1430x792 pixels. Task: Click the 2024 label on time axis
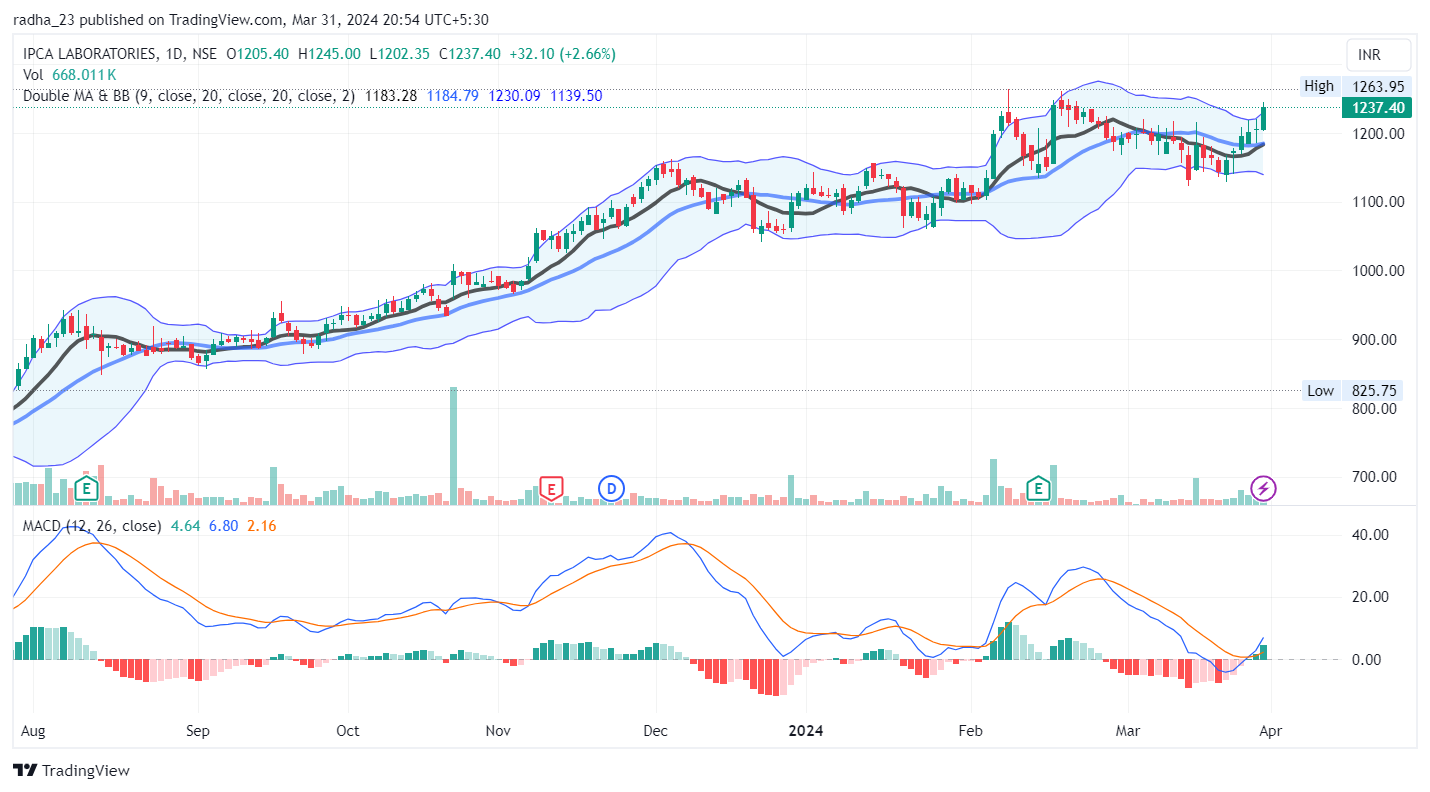[x=805, y=731]
